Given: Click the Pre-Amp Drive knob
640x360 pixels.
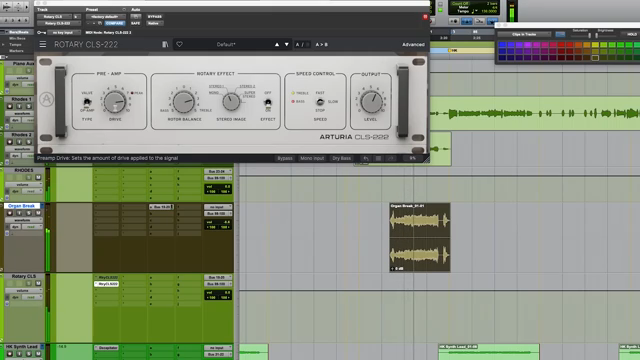Looking at the screenshot, I should click(115, 102).
